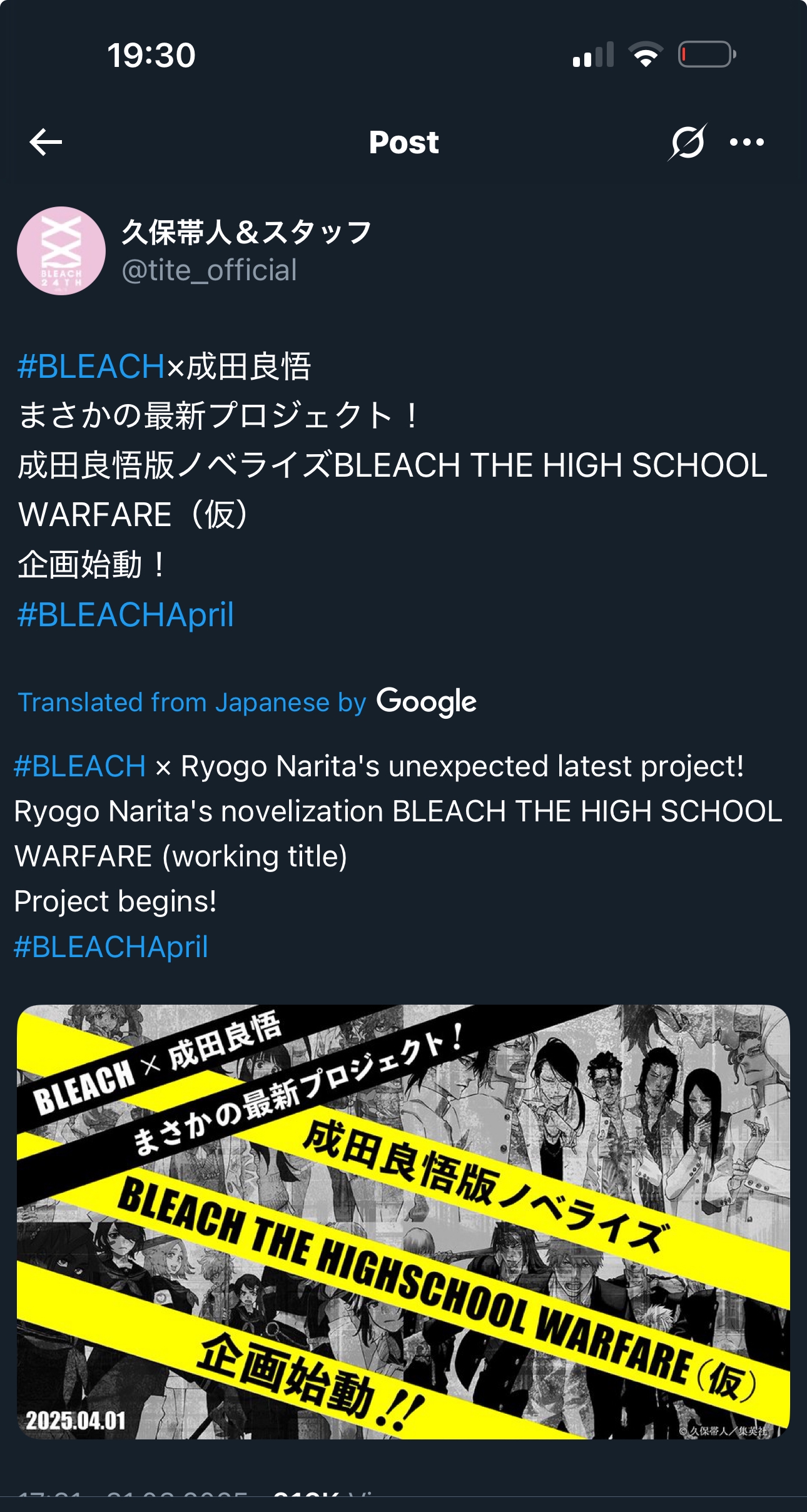Open #BLEACHApril hashtag under 企画始動！
This screenshot has width=807, height=1512.
coord(126,615)
